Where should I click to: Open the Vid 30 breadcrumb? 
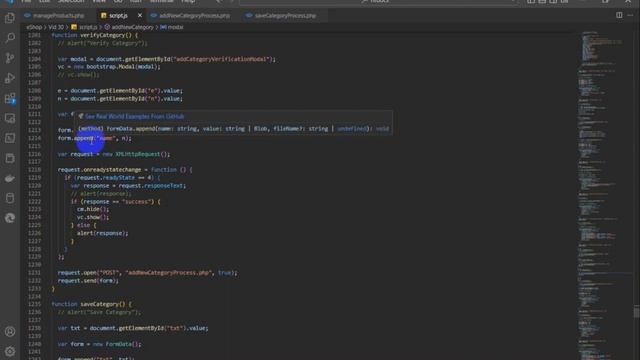[56, 27]
